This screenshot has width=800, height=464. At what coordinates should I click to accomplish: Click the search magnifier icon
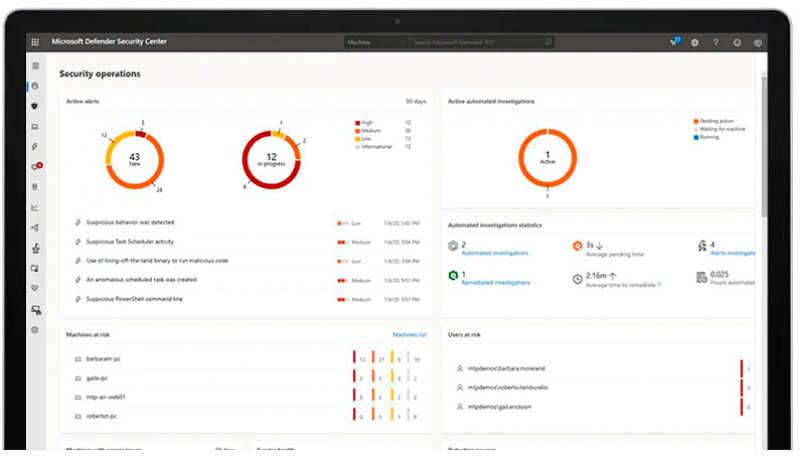click(x=548, y=42)
